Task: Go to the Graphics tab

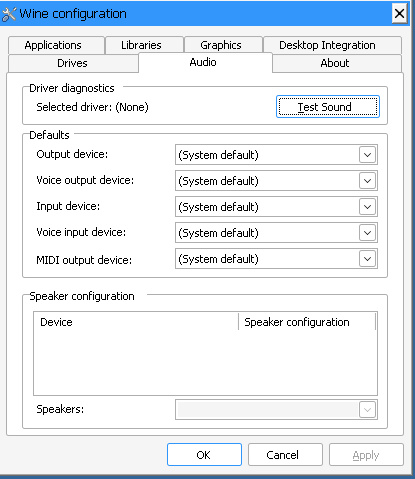Action: (223, 45)
